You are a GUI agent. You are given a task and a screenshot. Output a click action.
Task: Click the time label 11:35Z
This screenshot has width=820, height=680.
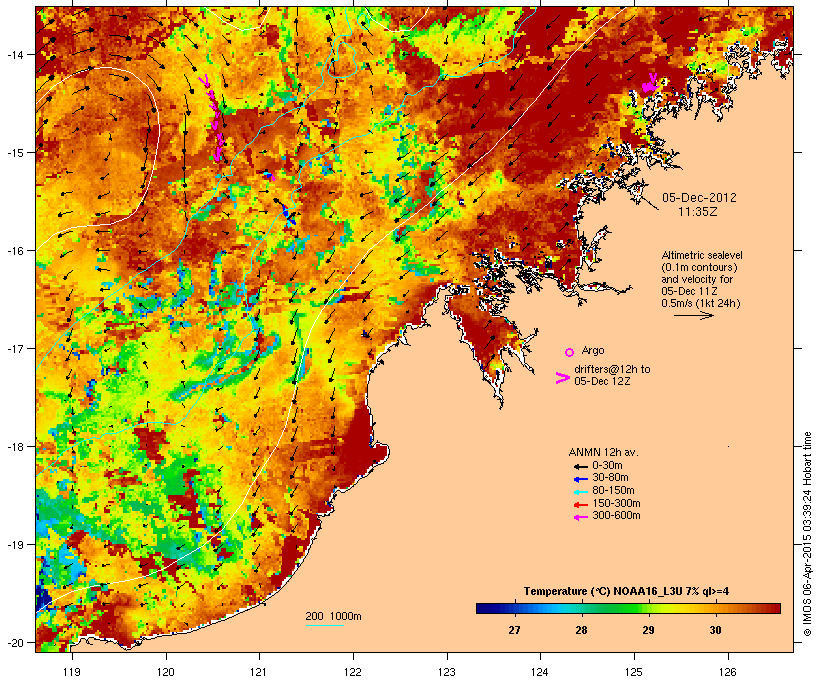(698, 212)
